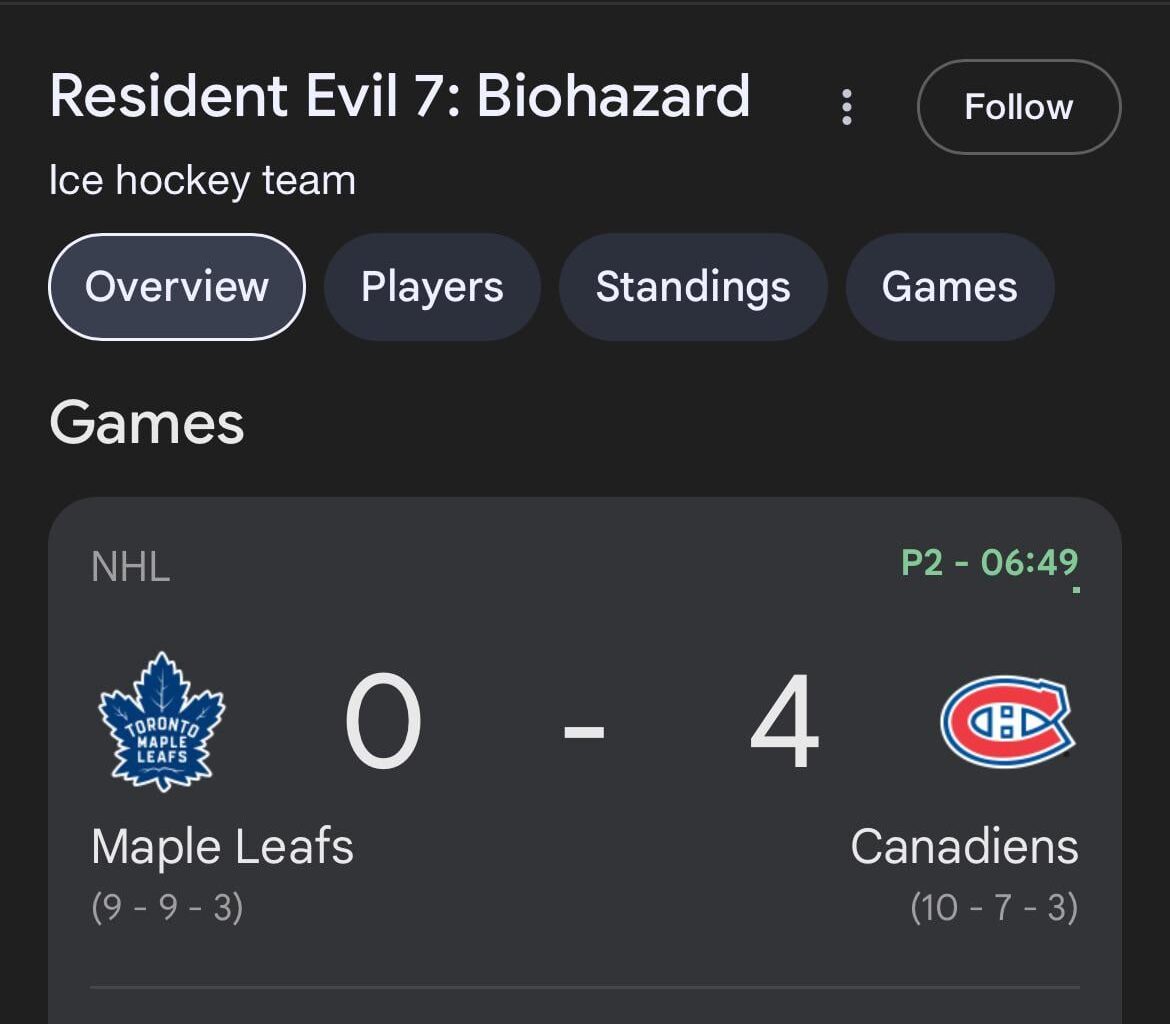1170x1024 pixels.
Task: Click the NHL league label
Action: pyautogui.click(x=131, y=568)
